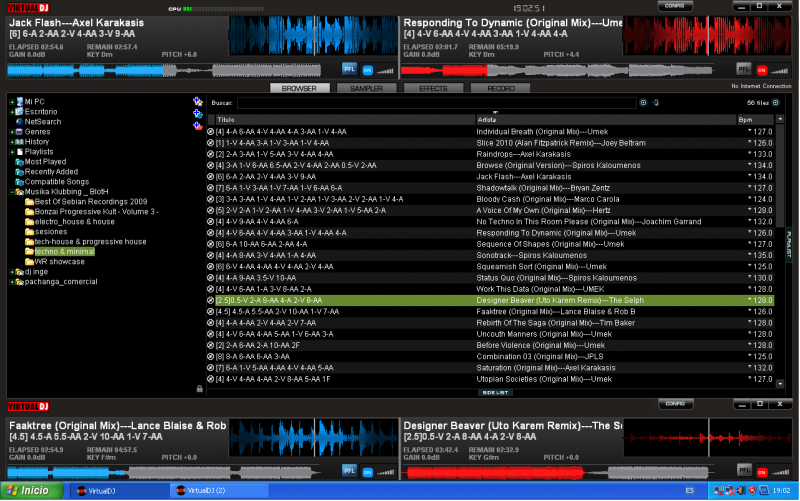This screenshot has height=501, width=800.
Task: Switch to the BROWSER tab
Action: (299, 88)
